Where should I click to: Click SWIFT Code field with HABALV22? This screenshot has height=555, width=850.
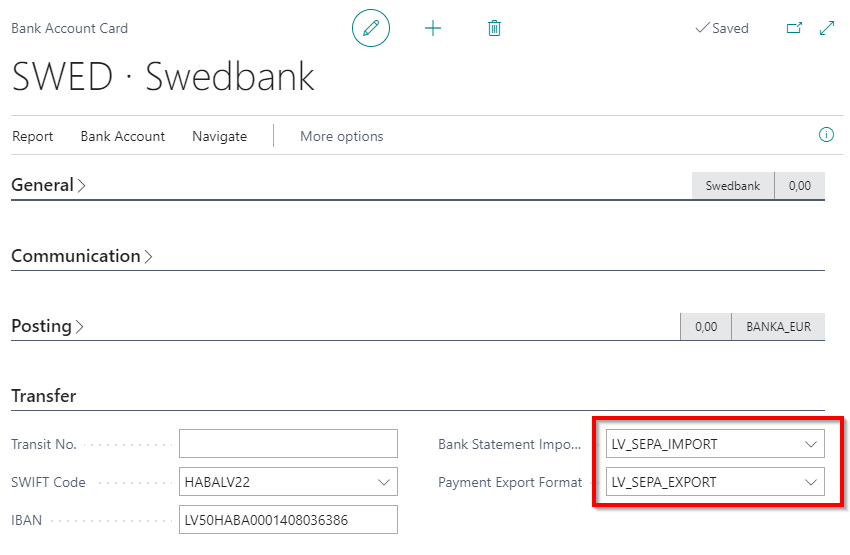[x=288, y=482]
